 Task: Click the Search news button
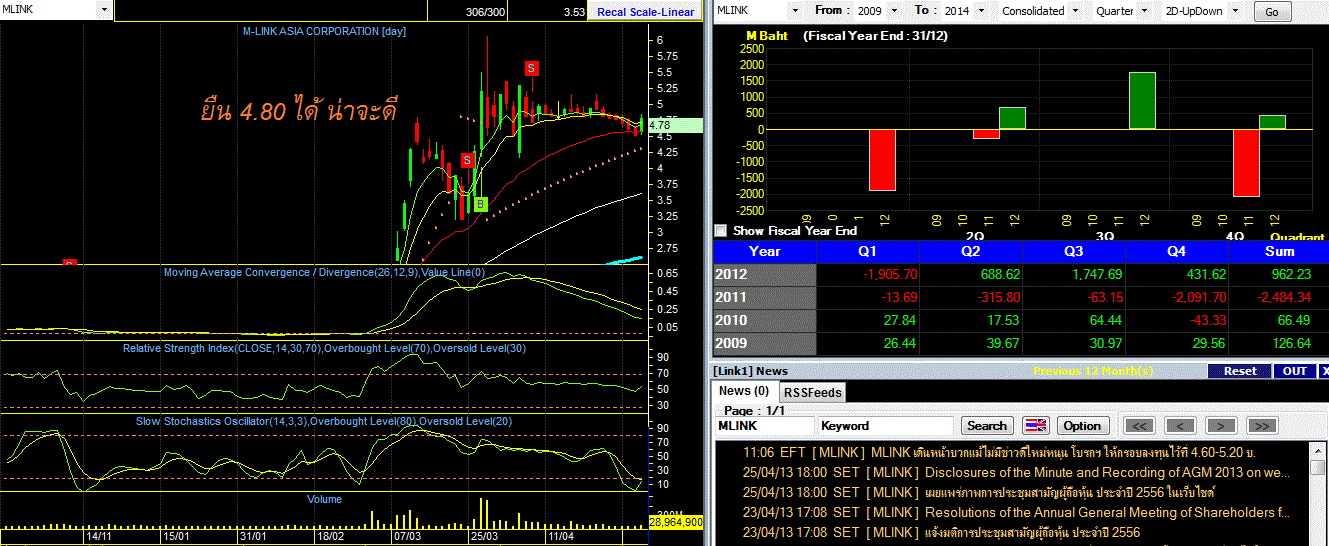(x=987, y=425)
